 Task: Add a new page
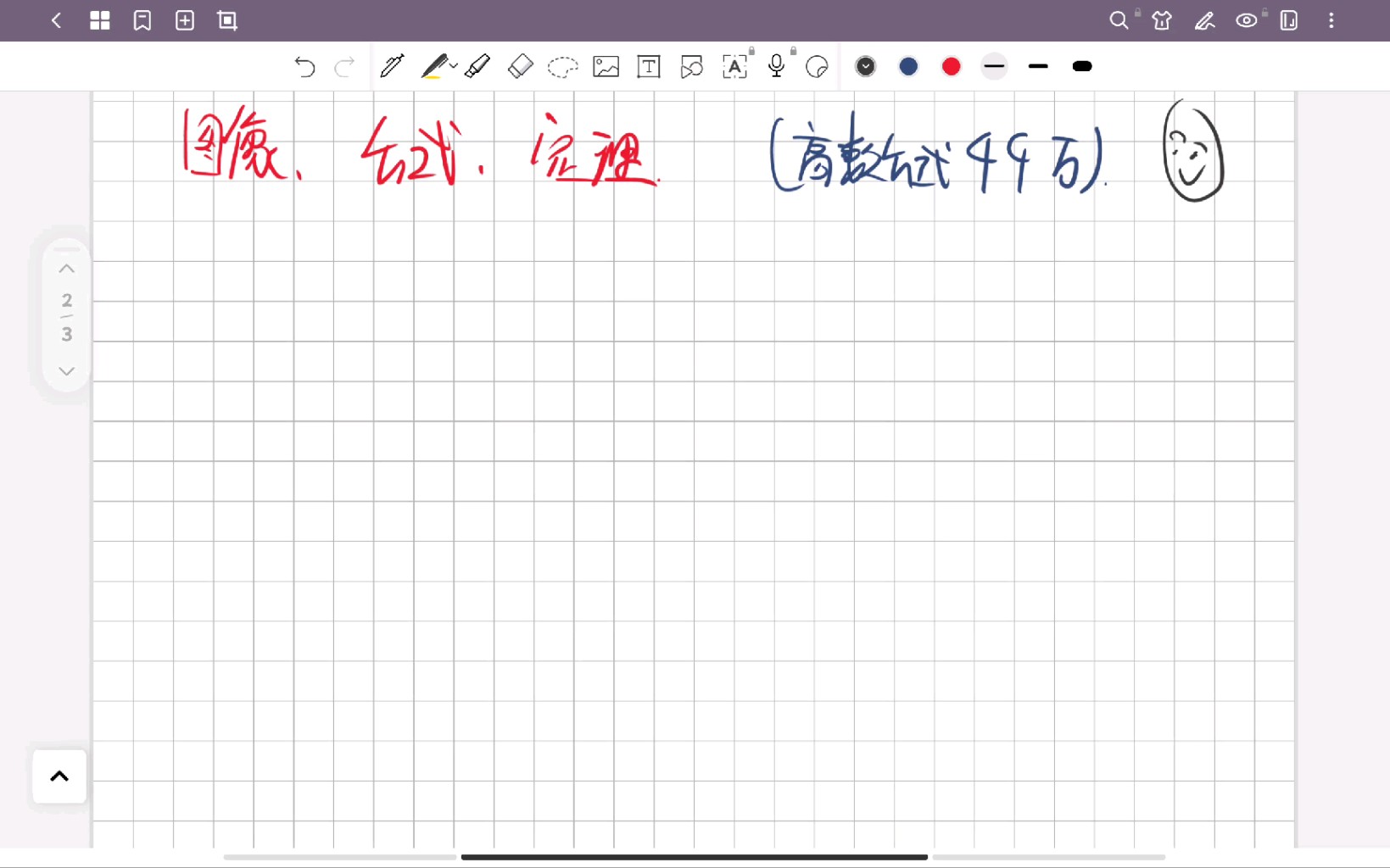[185, 20]
